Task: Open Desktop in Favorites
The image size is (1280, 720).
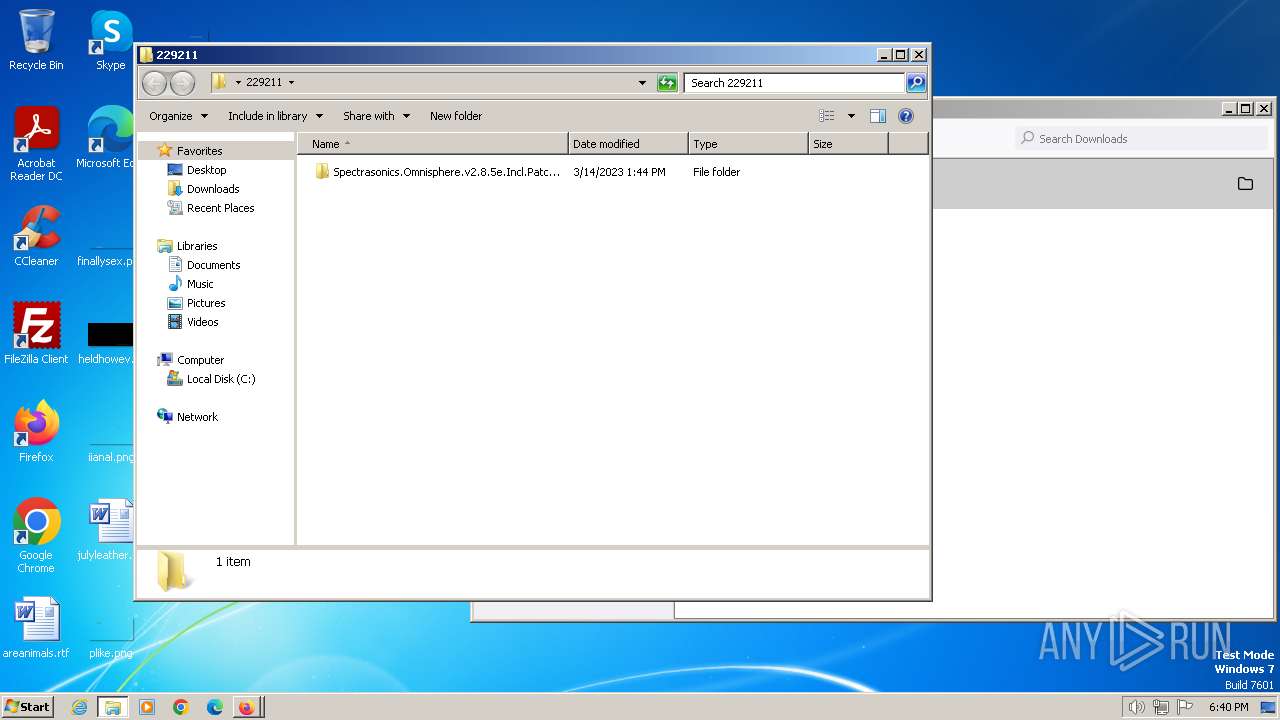Action: click(206, 170)
